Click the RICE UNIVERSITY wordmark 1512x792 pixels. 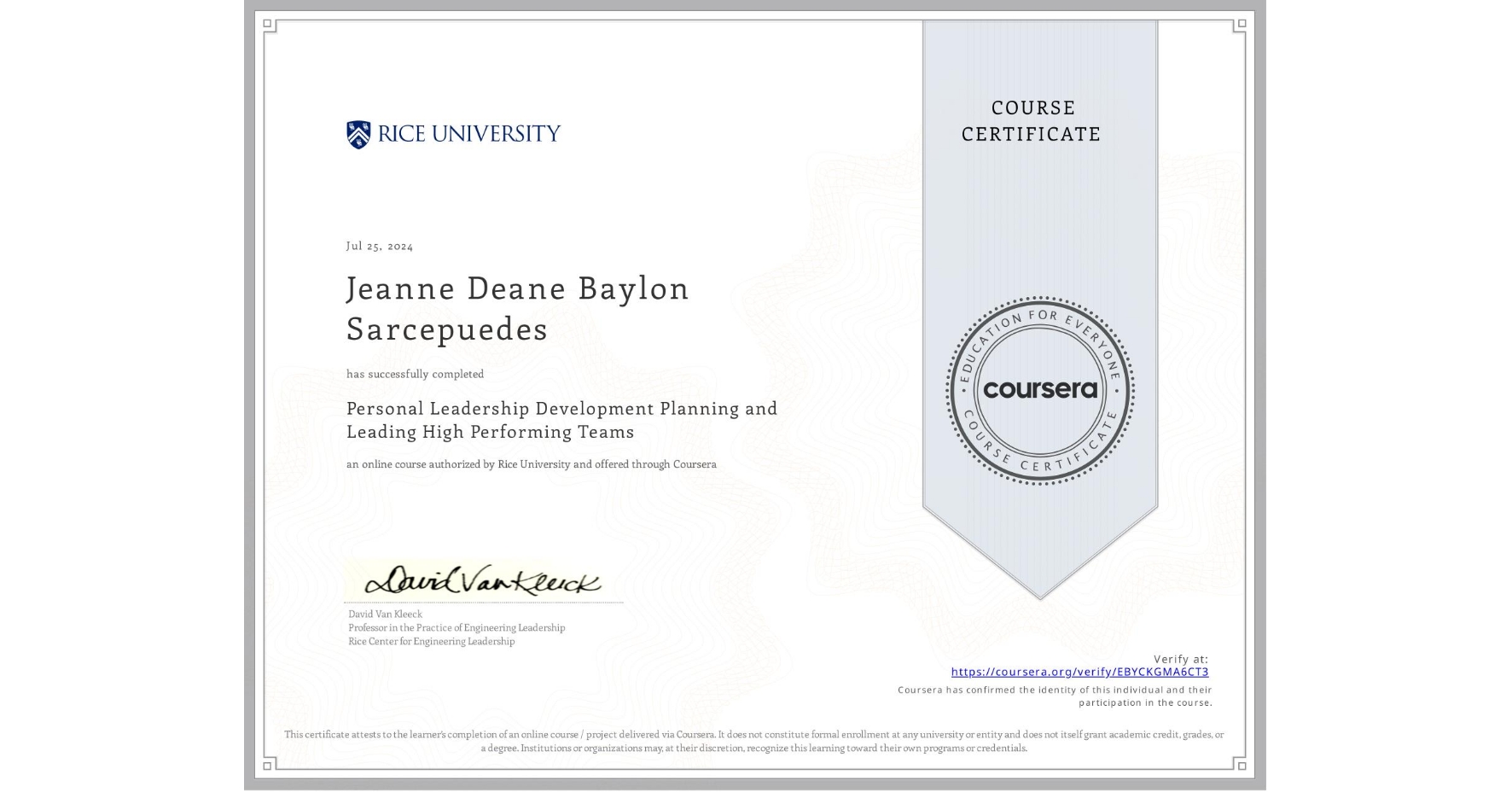[468, 134]
